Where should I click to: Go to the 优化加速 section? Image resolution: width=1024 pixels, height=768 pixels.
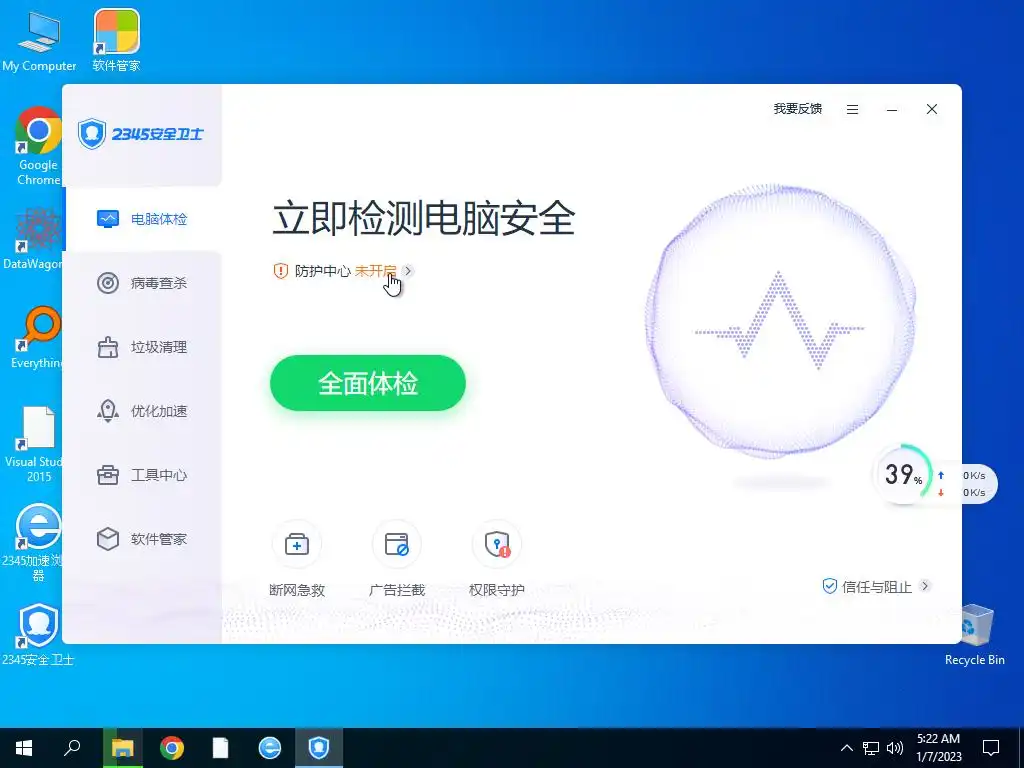pos(144,411)
